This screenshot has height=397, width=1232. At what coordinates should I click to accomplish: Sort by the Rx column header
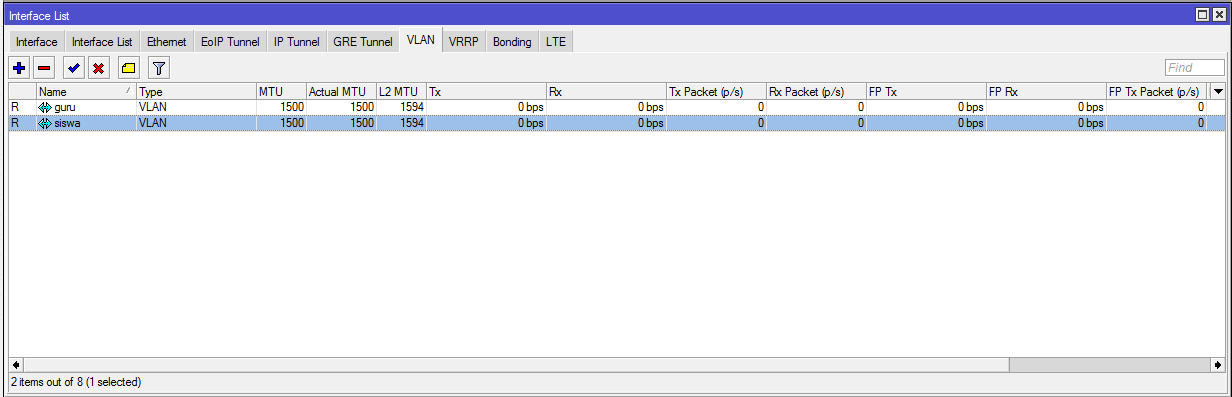point(606,92)
